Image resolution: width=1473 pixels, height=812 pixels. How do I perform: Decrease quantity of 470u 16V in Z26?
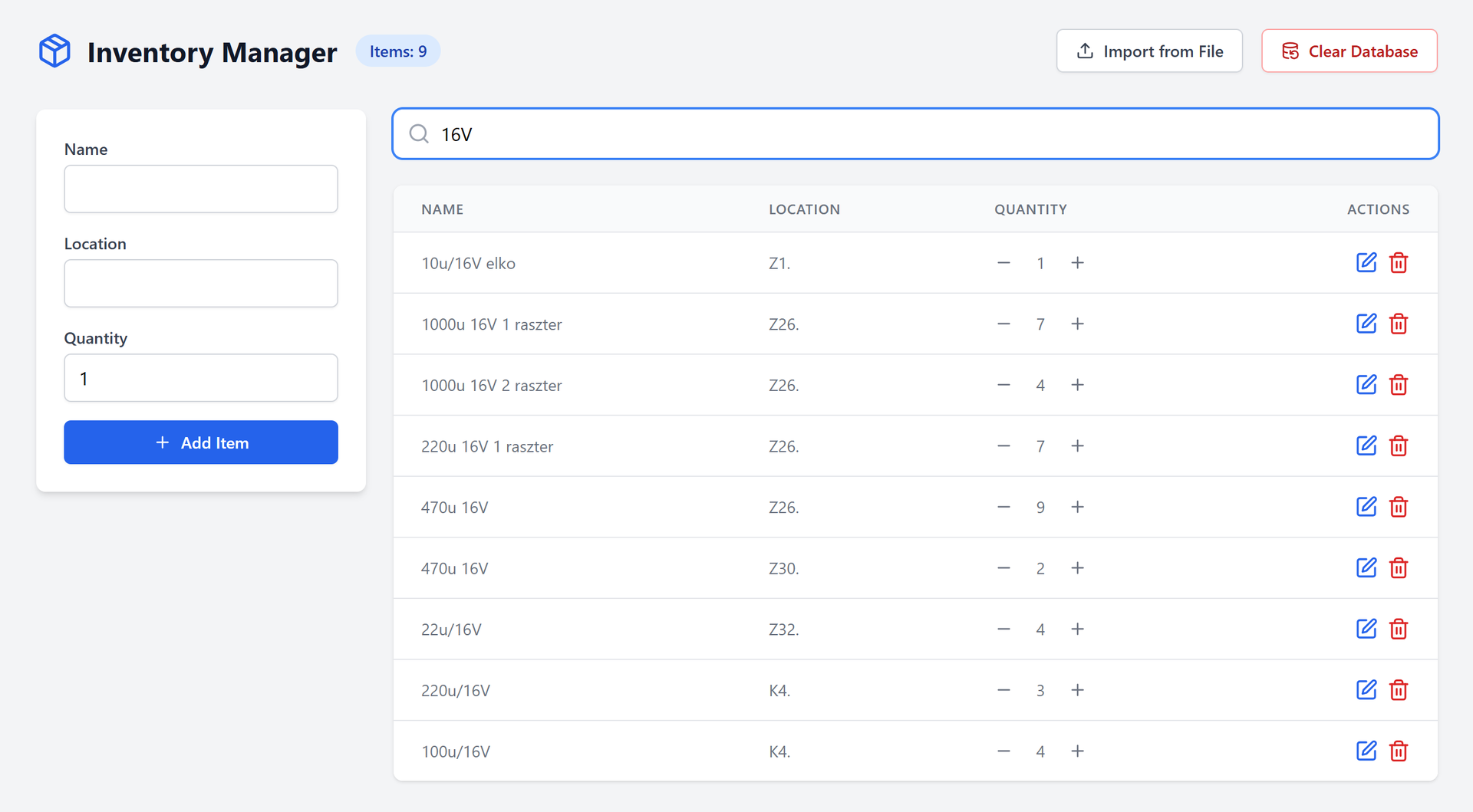tap(1003, 507)
